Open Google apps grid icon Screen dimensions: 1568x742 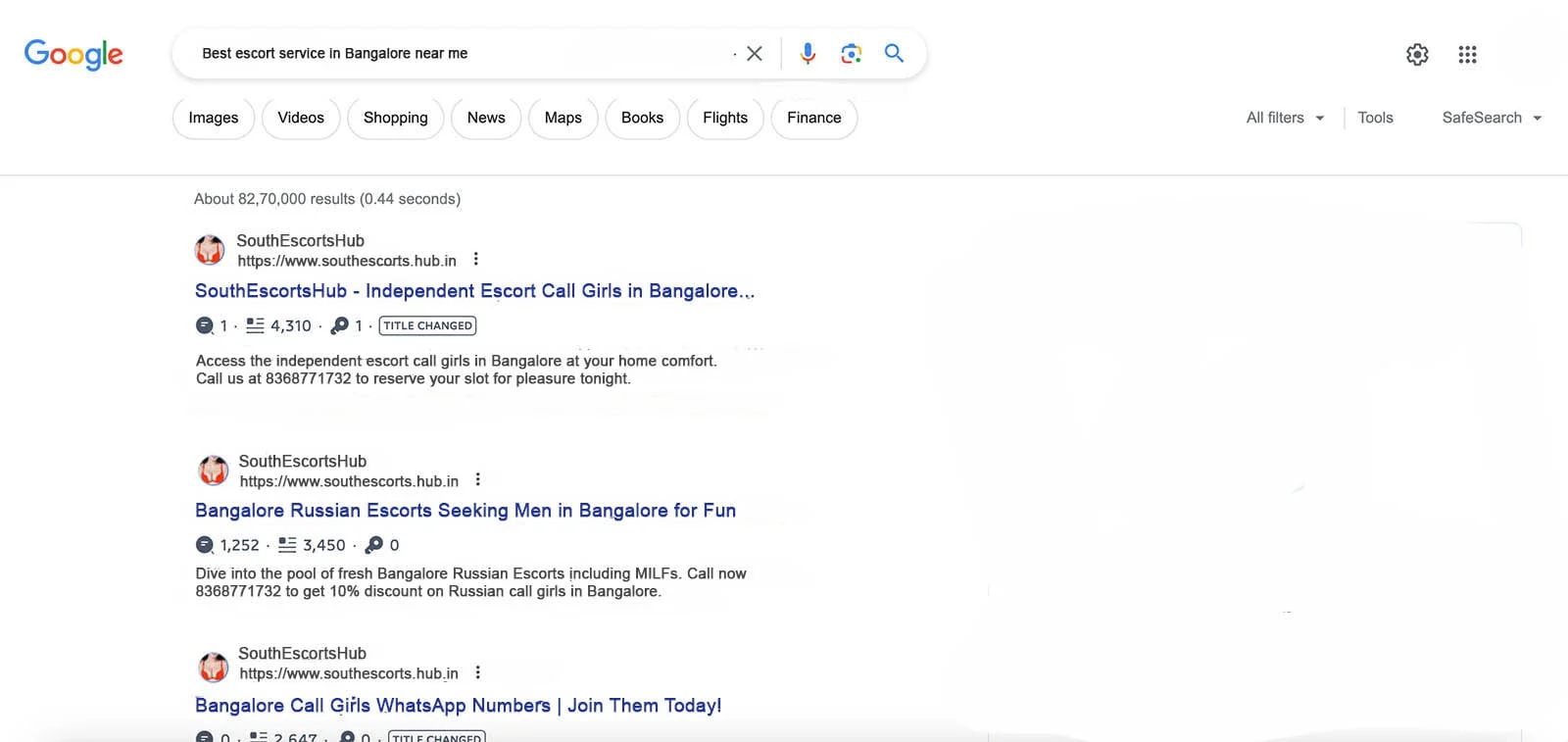click(x=1467, y=55)
